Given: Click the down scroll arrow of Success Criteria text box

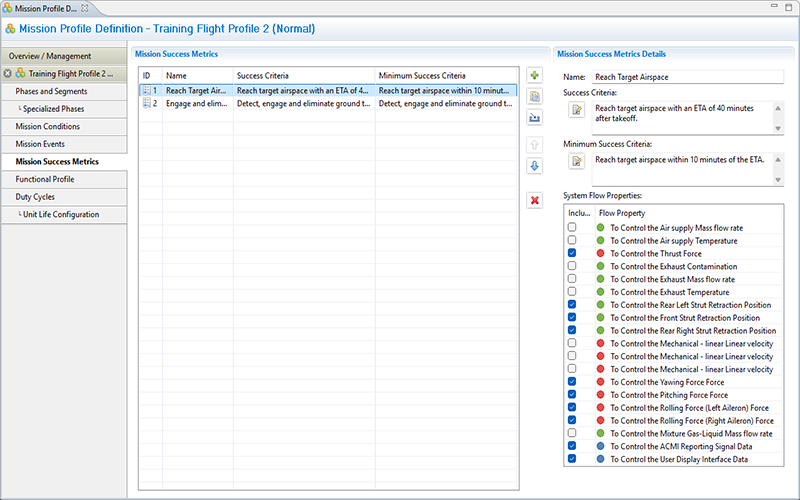Looking at the screenshot, I should click(x=778, y=129).
